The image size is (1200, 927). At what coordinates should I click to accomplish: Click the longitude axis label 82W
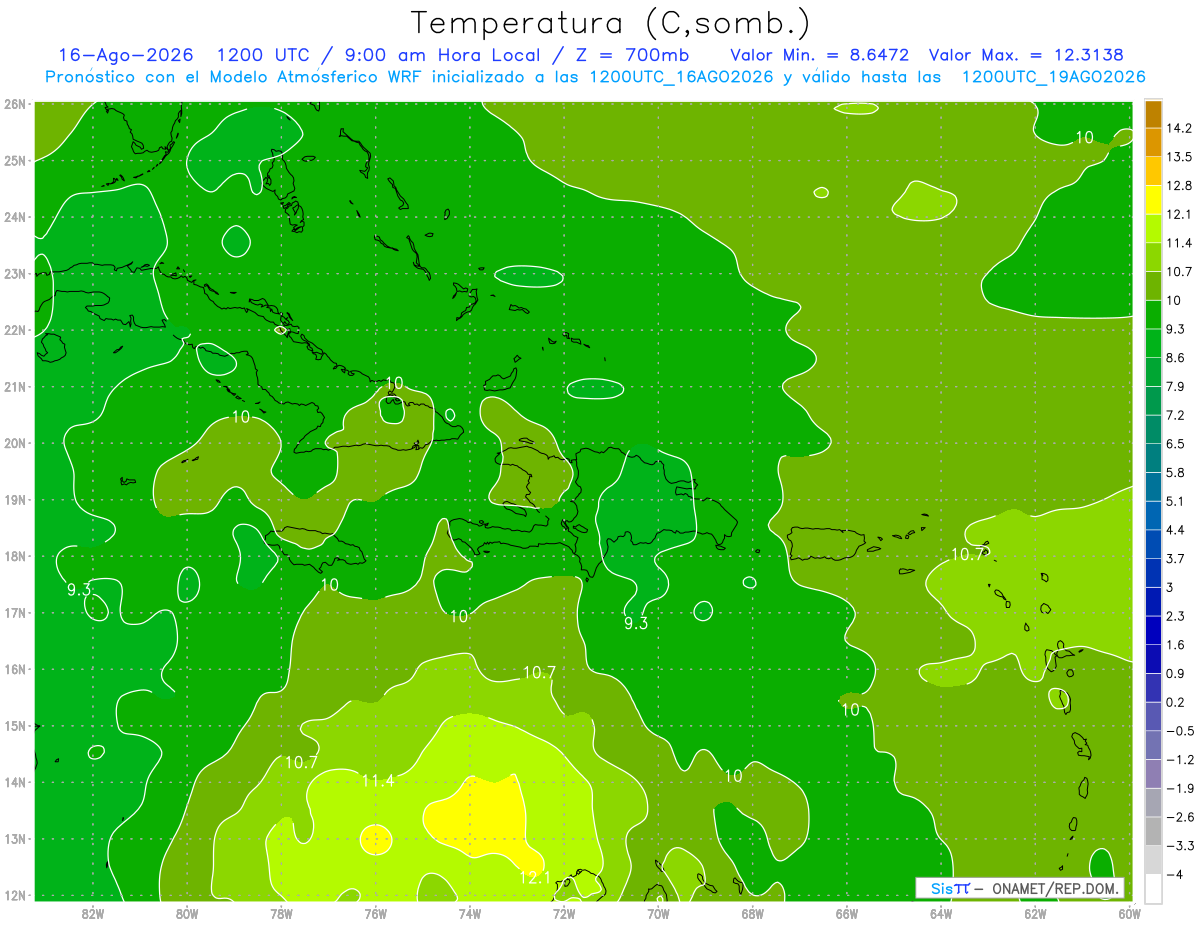pyautogui.click(x=93, y=913)
